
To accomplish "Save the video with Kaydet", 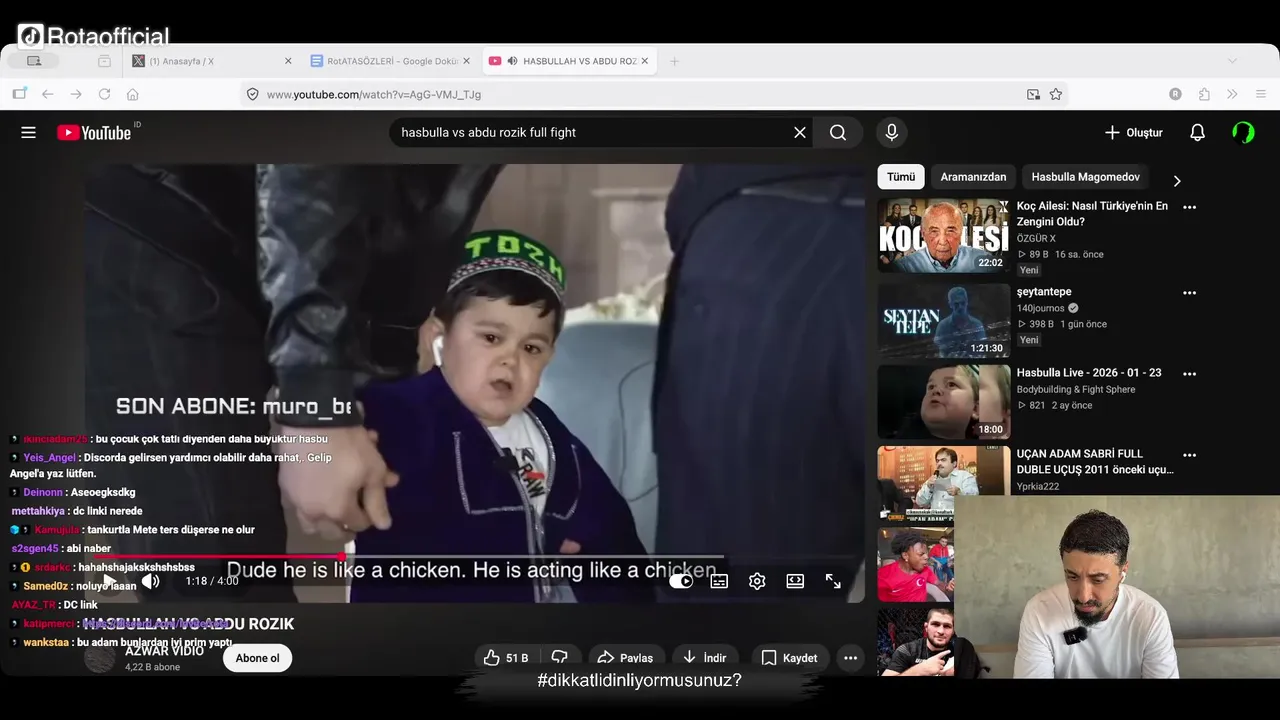I will tap(789, 658).
